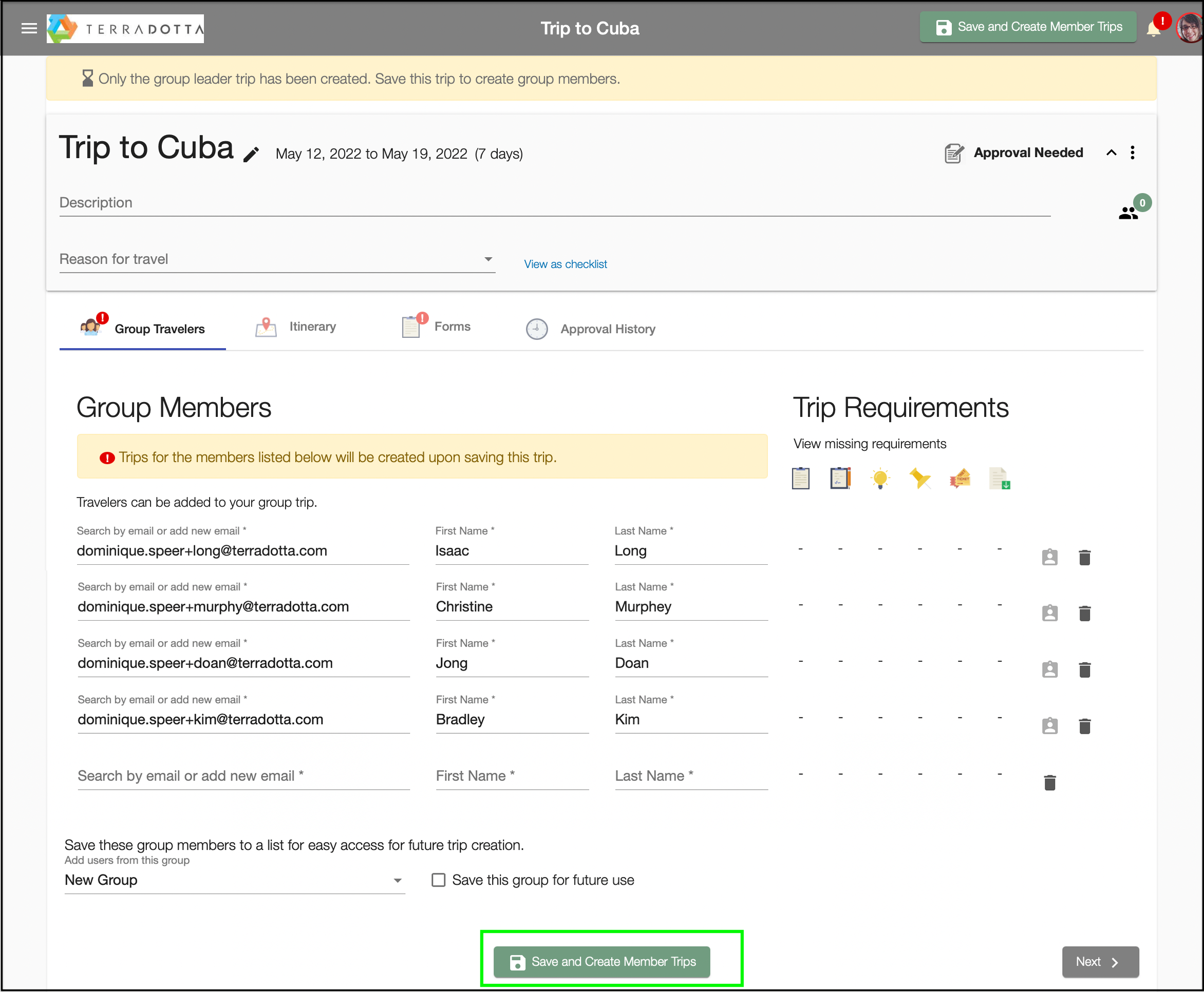Check Save this group for future use
1204x992 pixels.
coord(439,880)
